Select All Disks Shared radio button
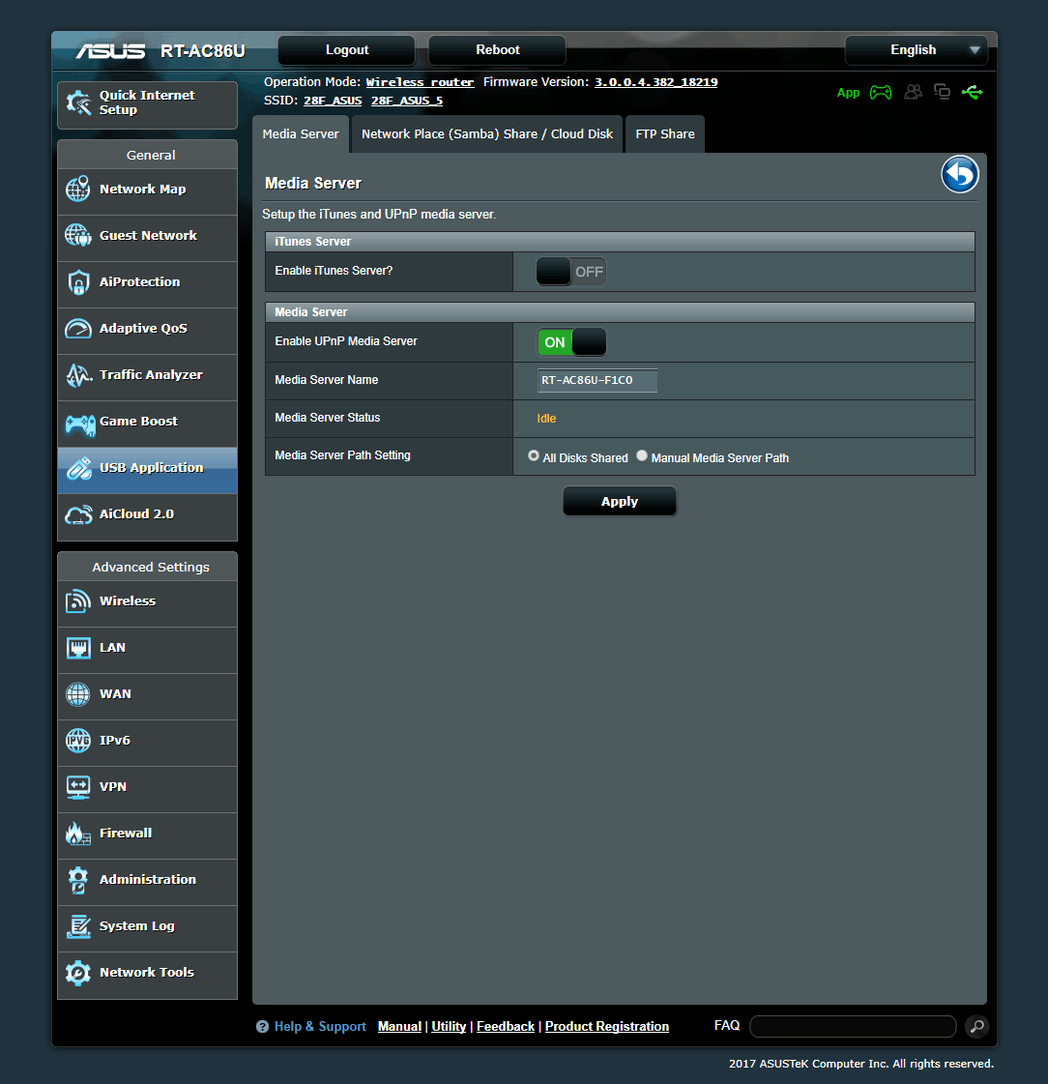The height and width of the screenshot is (1084, 1048). pos(533,456)
